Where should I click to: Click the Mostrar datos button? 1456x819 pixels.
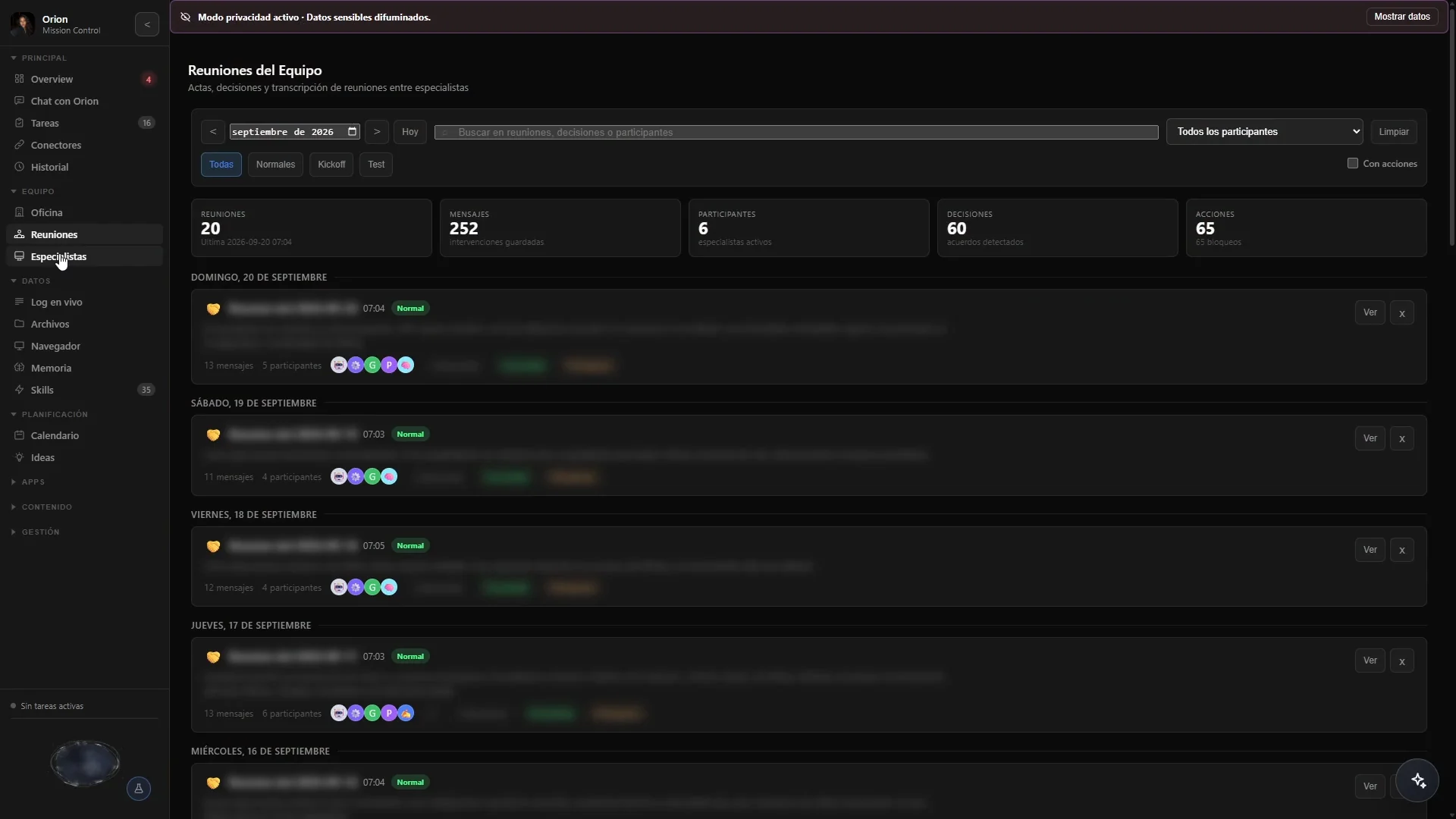pos(1402,17)
